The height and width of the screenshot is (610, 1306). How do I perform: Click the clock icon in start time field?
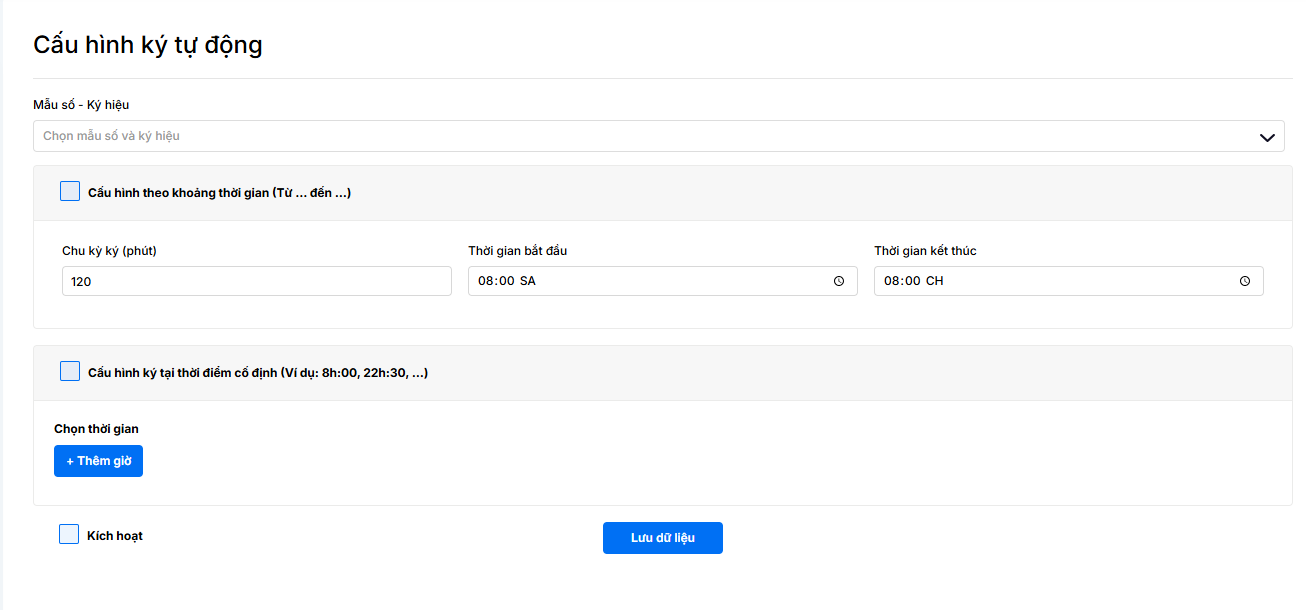839,281
